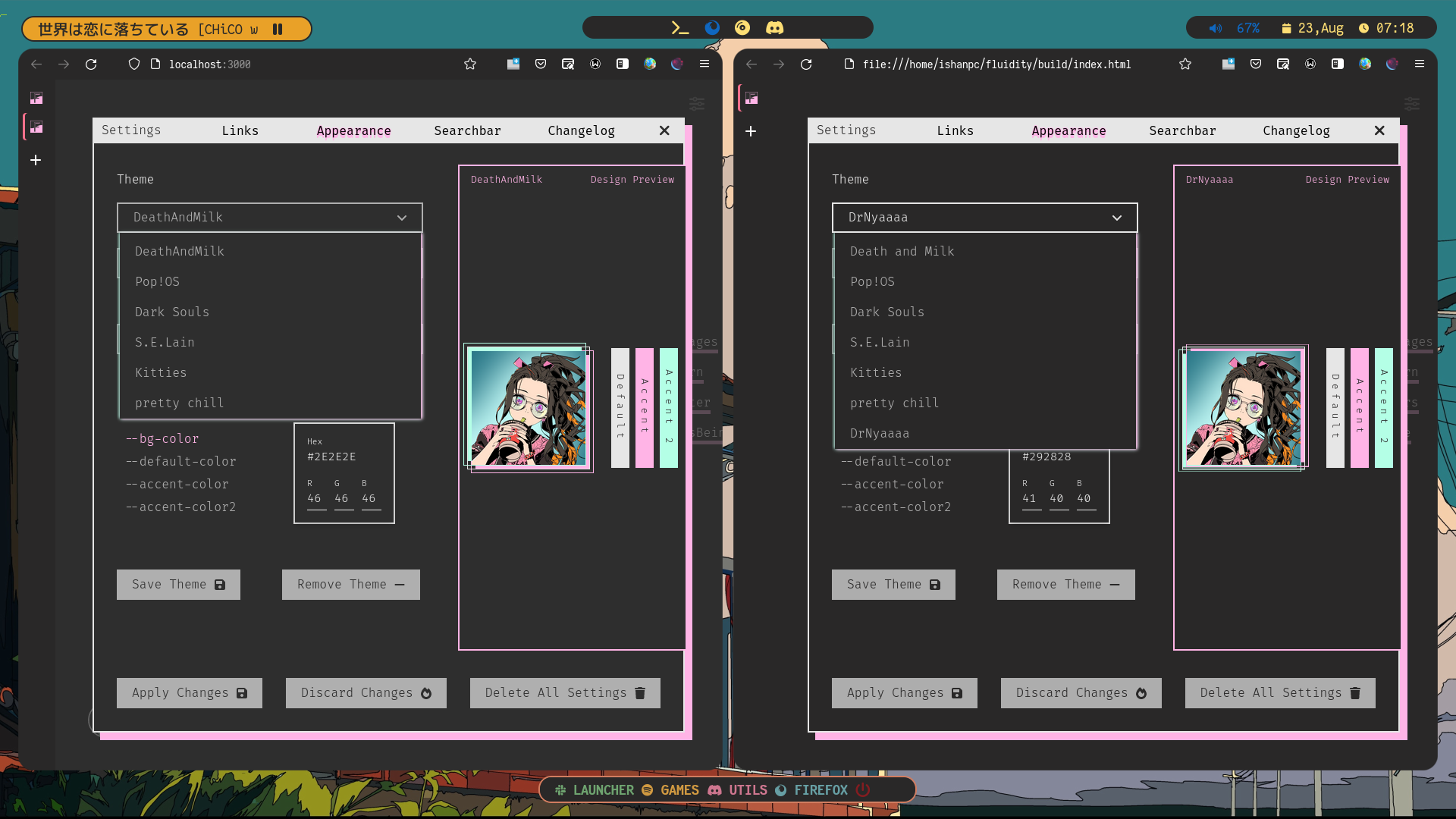1456x819 pixels.
Task: Click the power icon in bottom dock
Action: (863, 790)
